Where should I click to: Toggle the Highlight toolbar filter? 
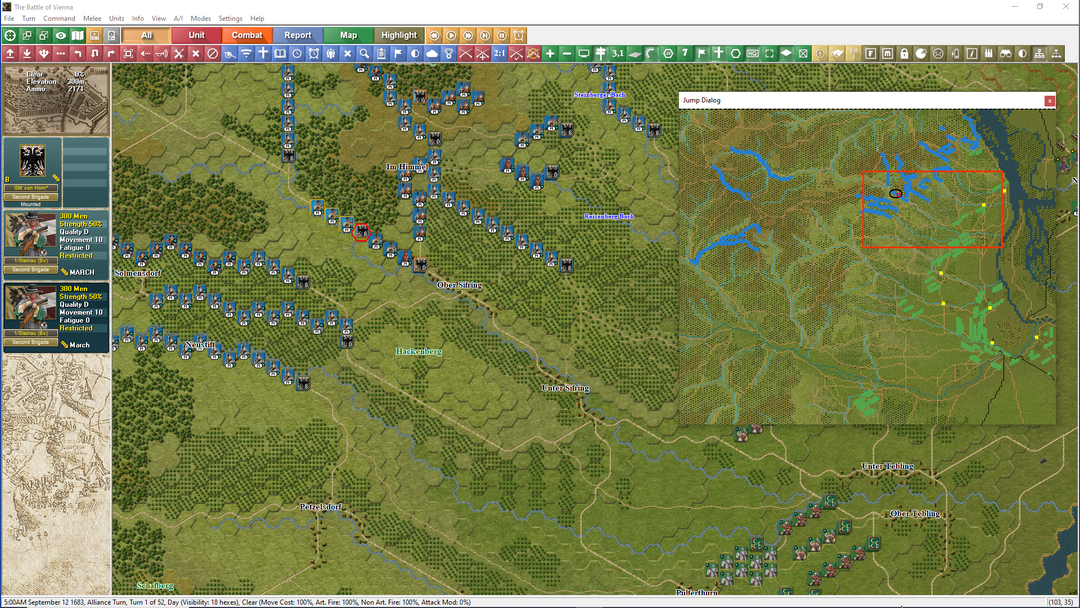coord(399,35)
